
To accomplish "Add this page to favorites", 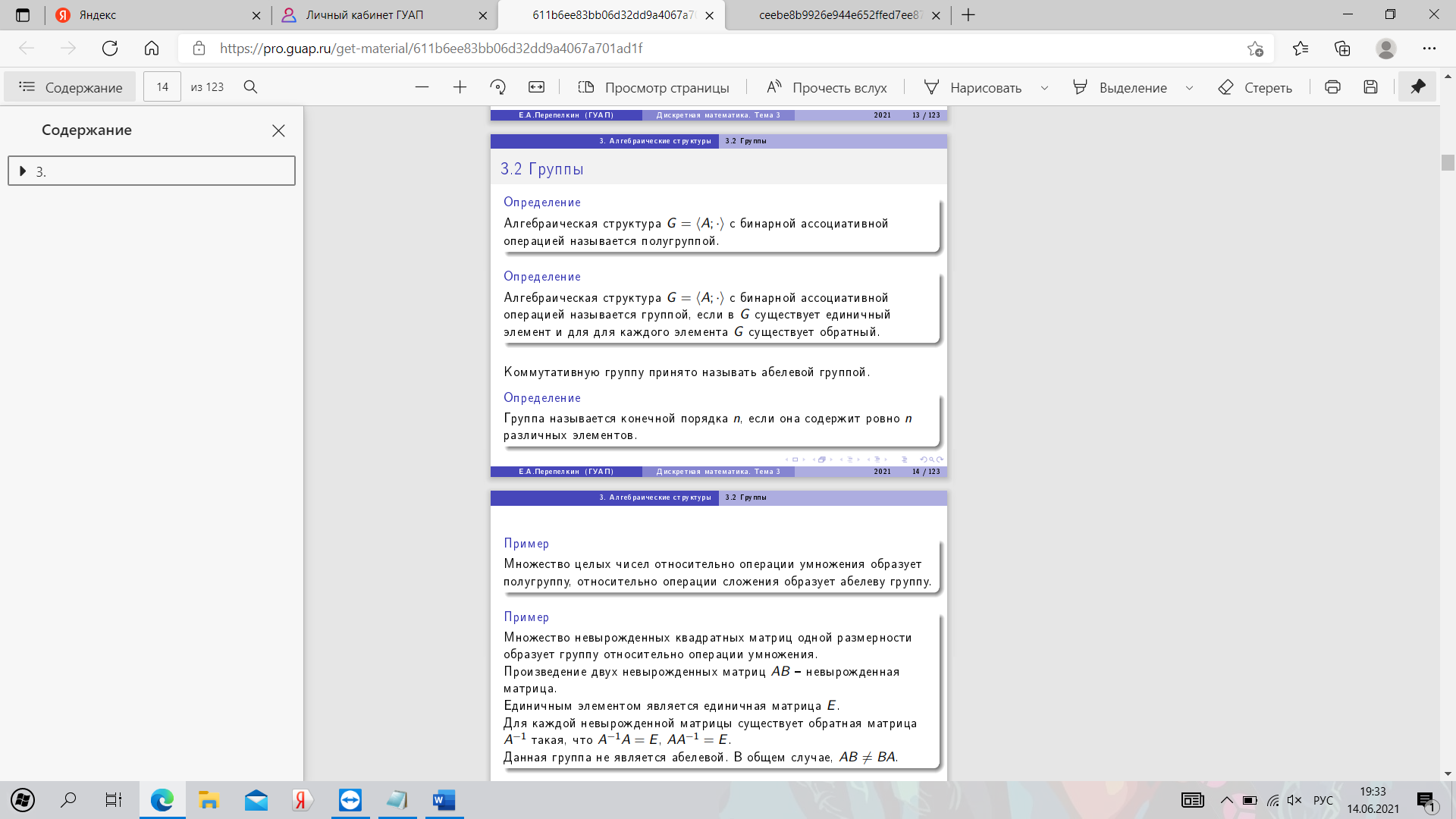I will (x=1255, y=49).
